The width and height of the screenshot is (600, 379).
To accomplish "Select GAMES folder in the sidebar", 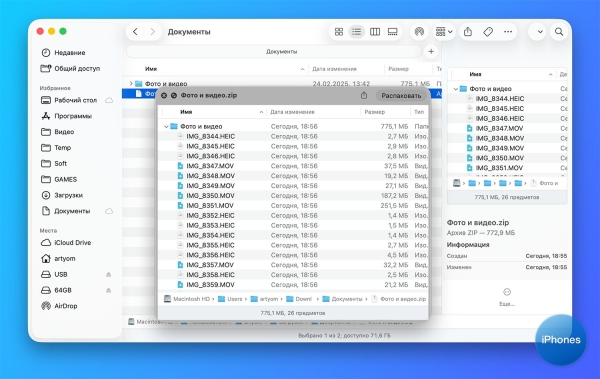I will 65,179.
